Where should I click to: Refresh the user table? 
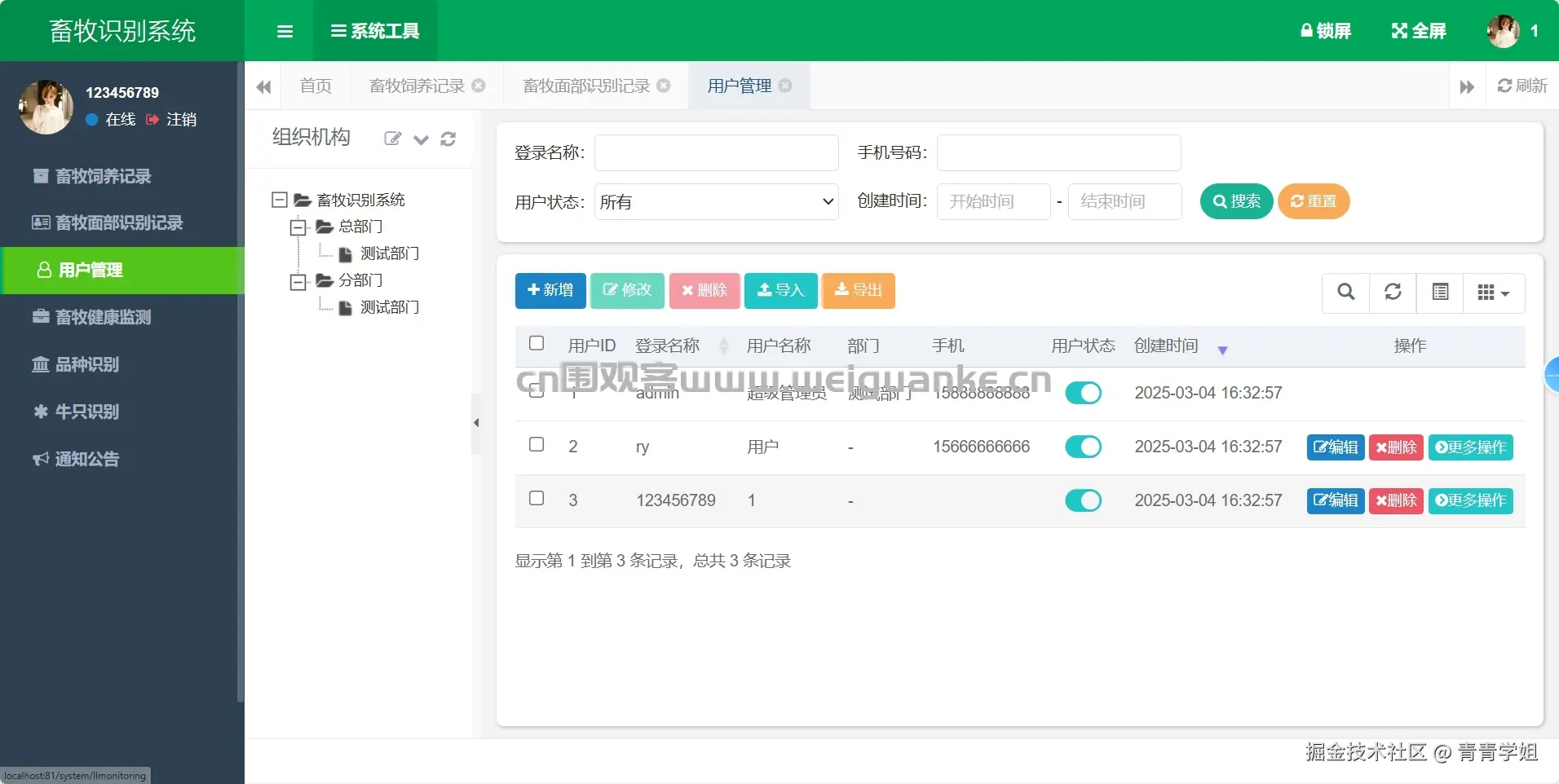click(1393, 293)
